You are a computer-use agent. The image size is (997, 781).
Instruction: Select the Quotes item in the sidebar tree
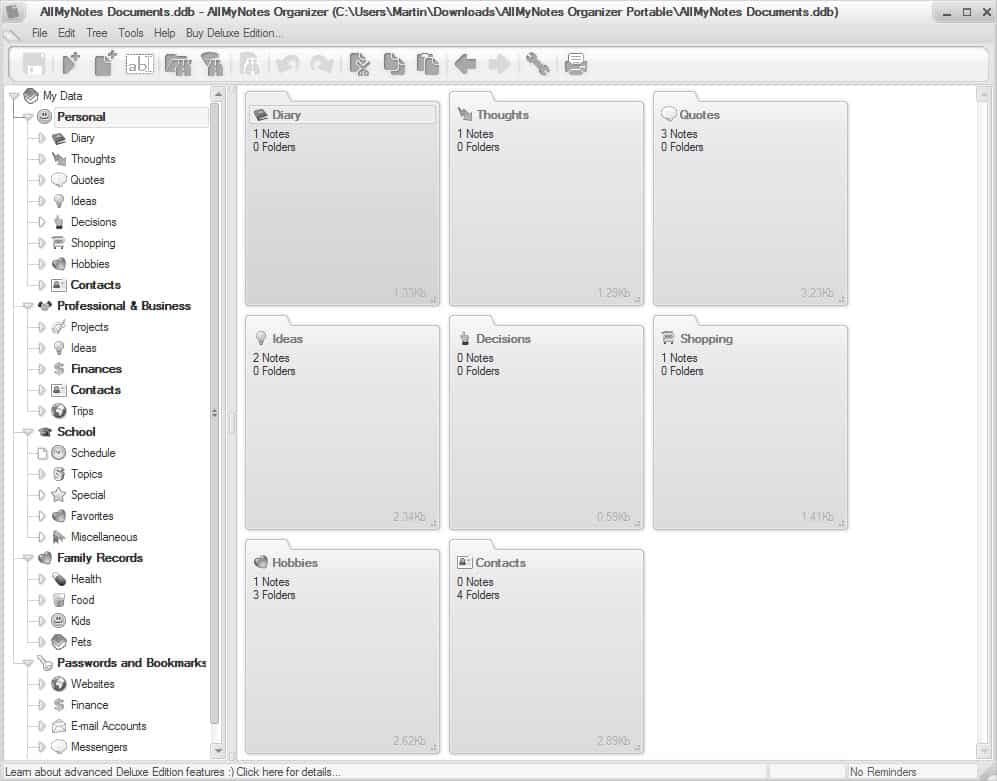[x=88, y=179]
